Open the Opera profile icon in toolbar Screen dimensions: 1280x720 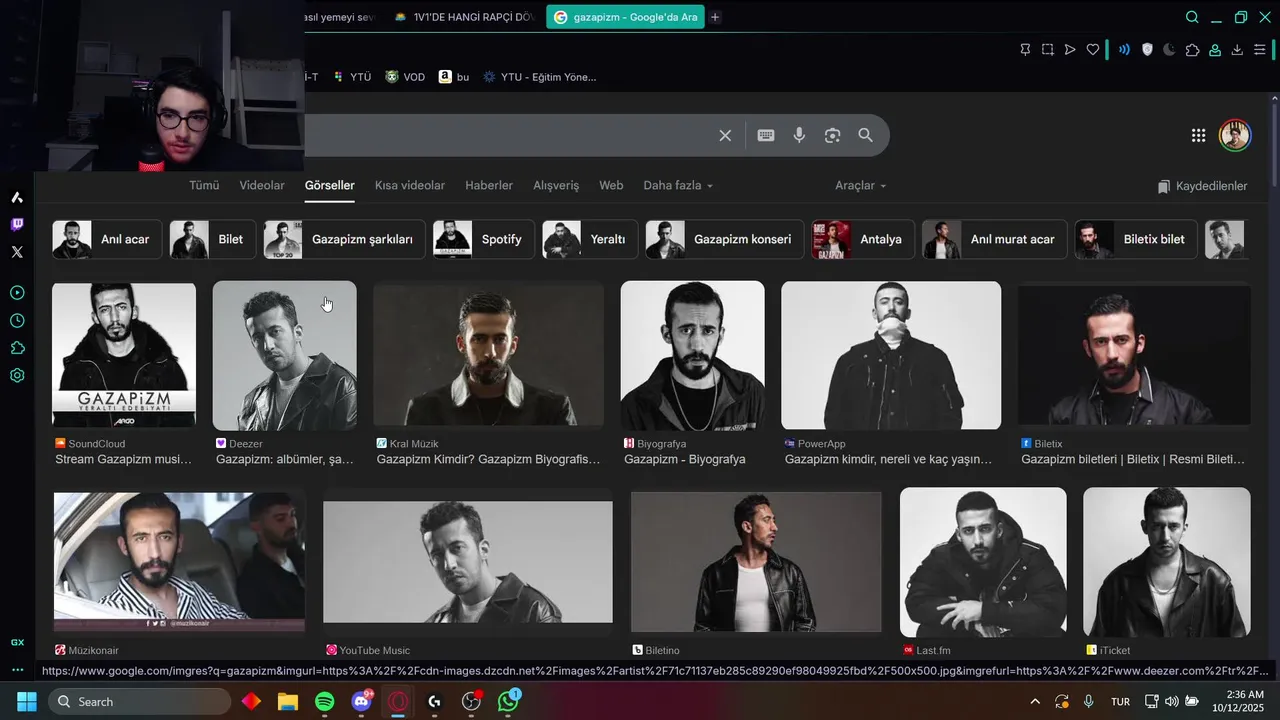click(x=1215, y=49)
